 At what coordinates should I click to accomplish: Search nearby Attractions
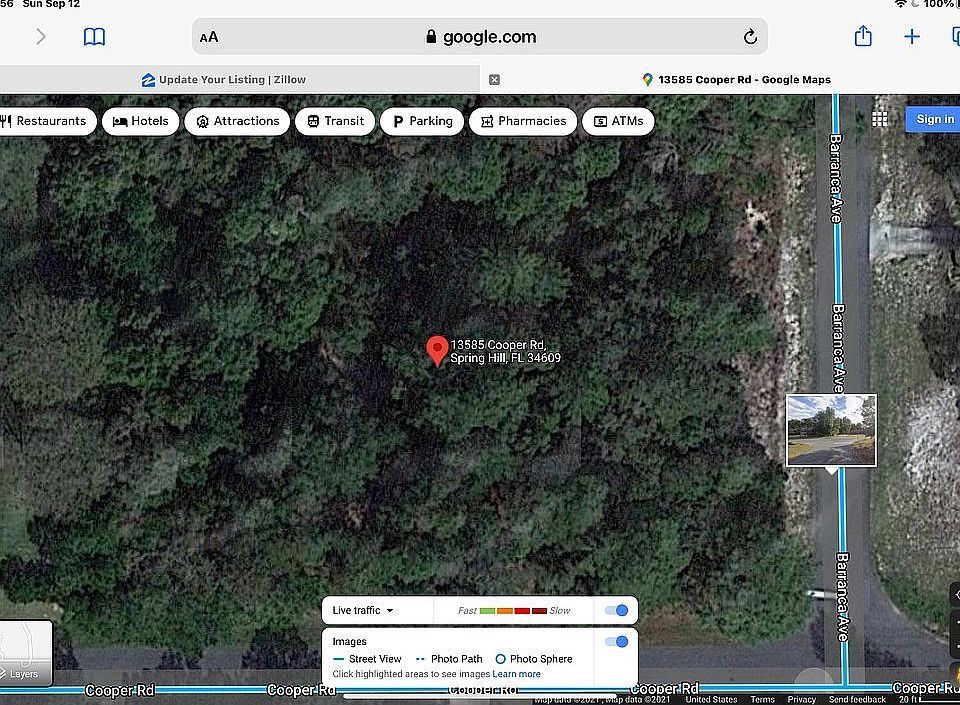coord(237,121)
